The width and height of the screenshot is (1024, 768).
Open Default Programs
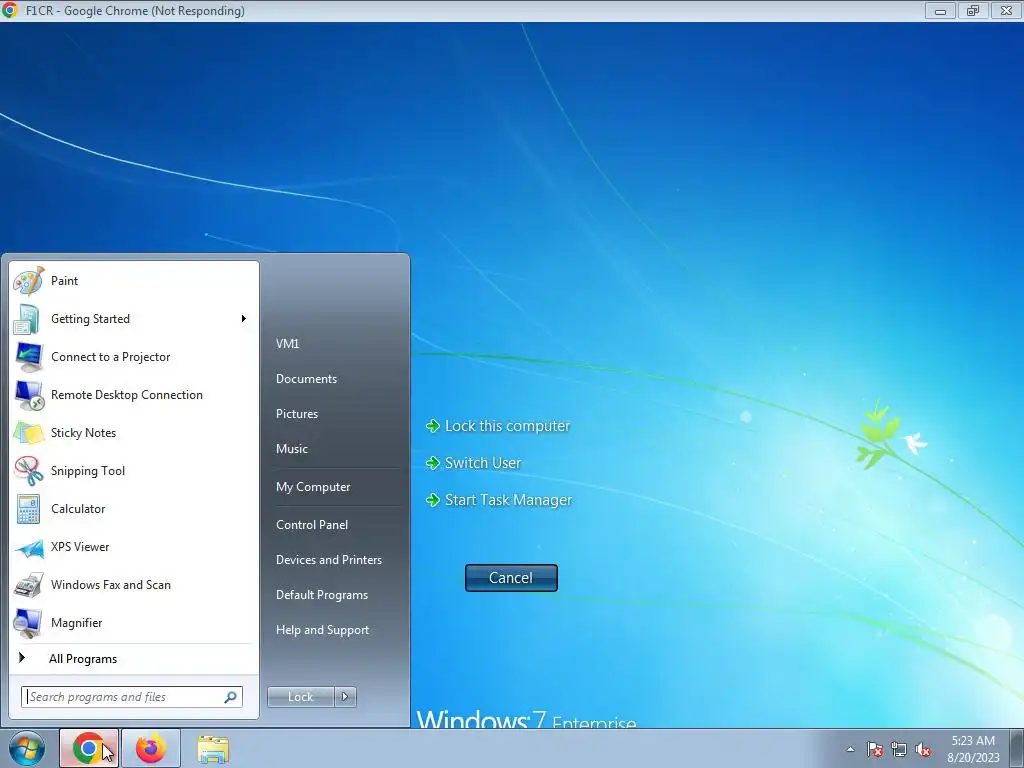pyautogui.click(x=321, y=595)
